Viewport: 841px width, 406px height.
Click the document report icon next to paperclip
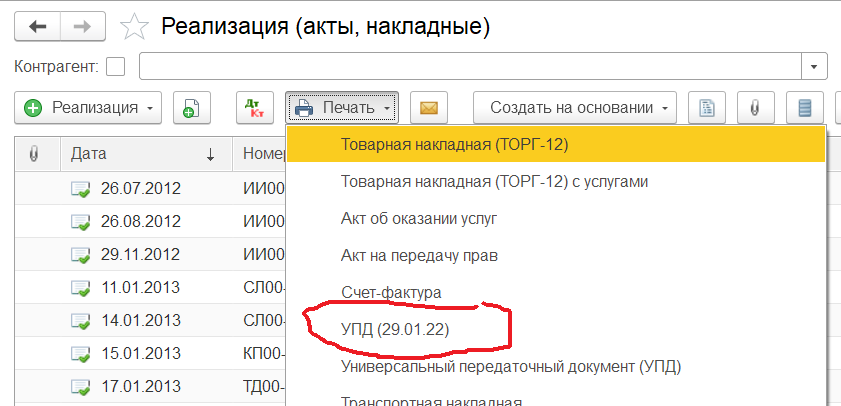707,108
